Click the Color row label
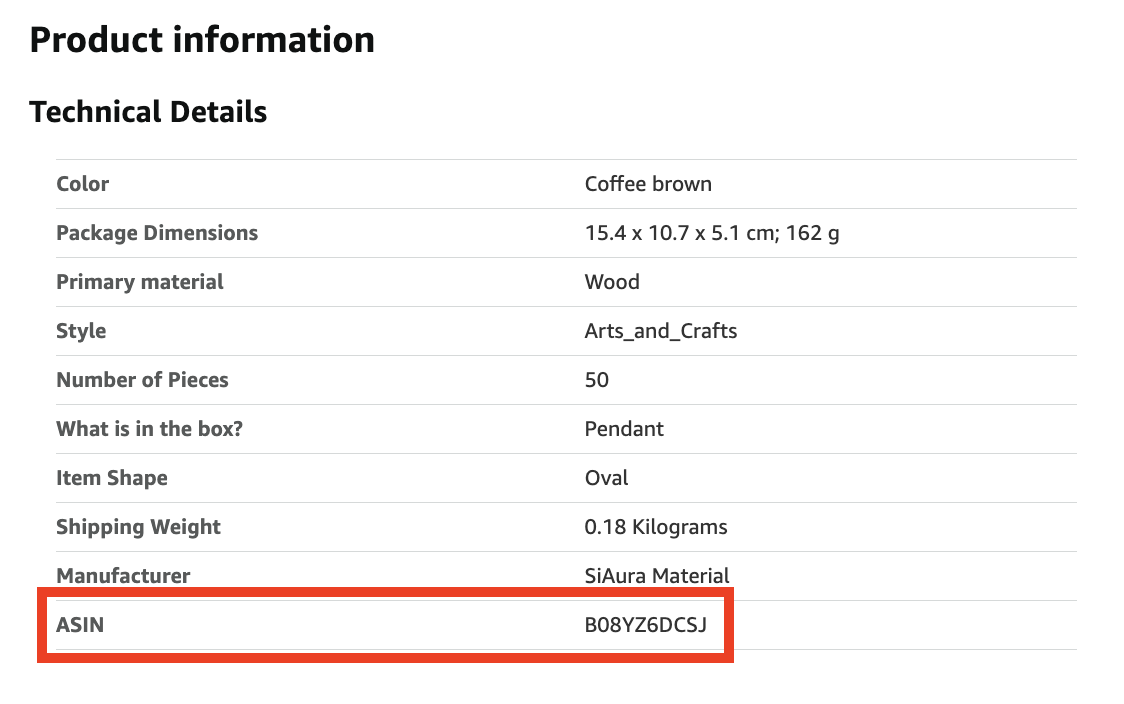The image size is (1124, 704). (82, 184)
